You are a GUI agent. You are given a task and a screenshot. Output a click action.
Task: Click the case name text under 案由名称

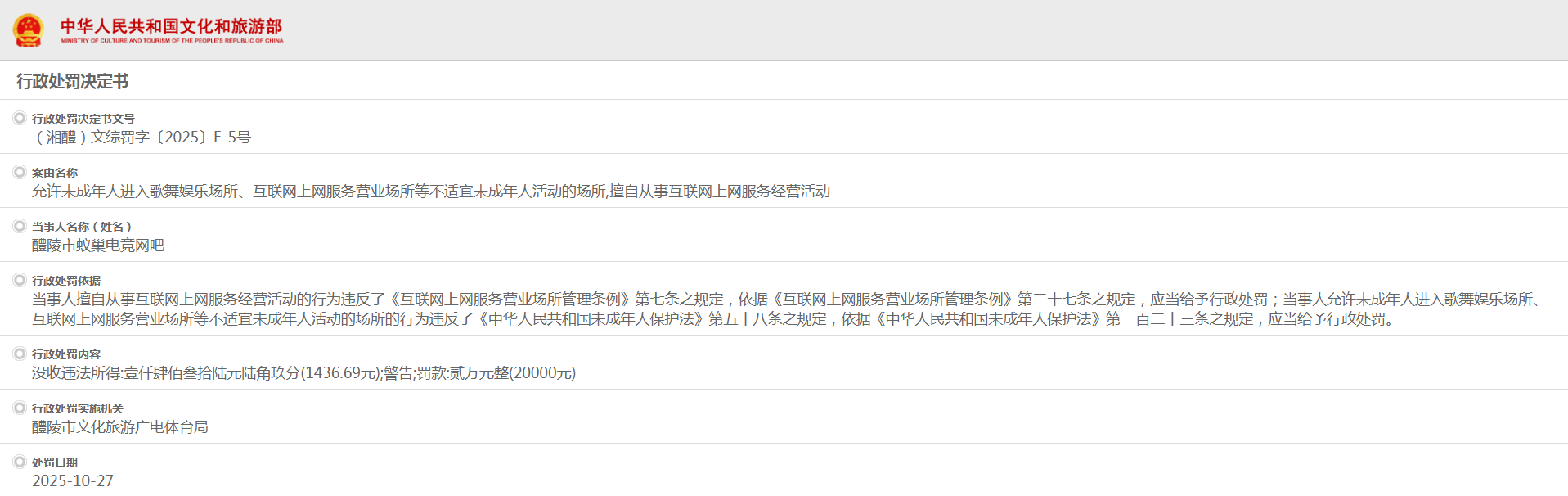430,192
